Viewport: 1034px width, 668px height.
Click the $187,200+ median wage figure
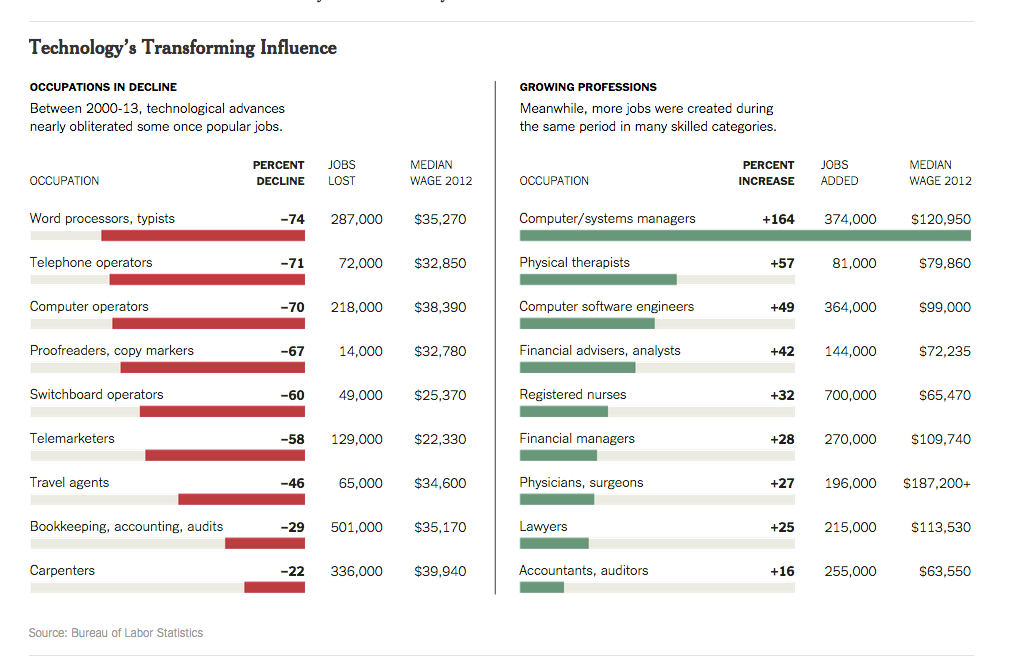click(936, 483)
